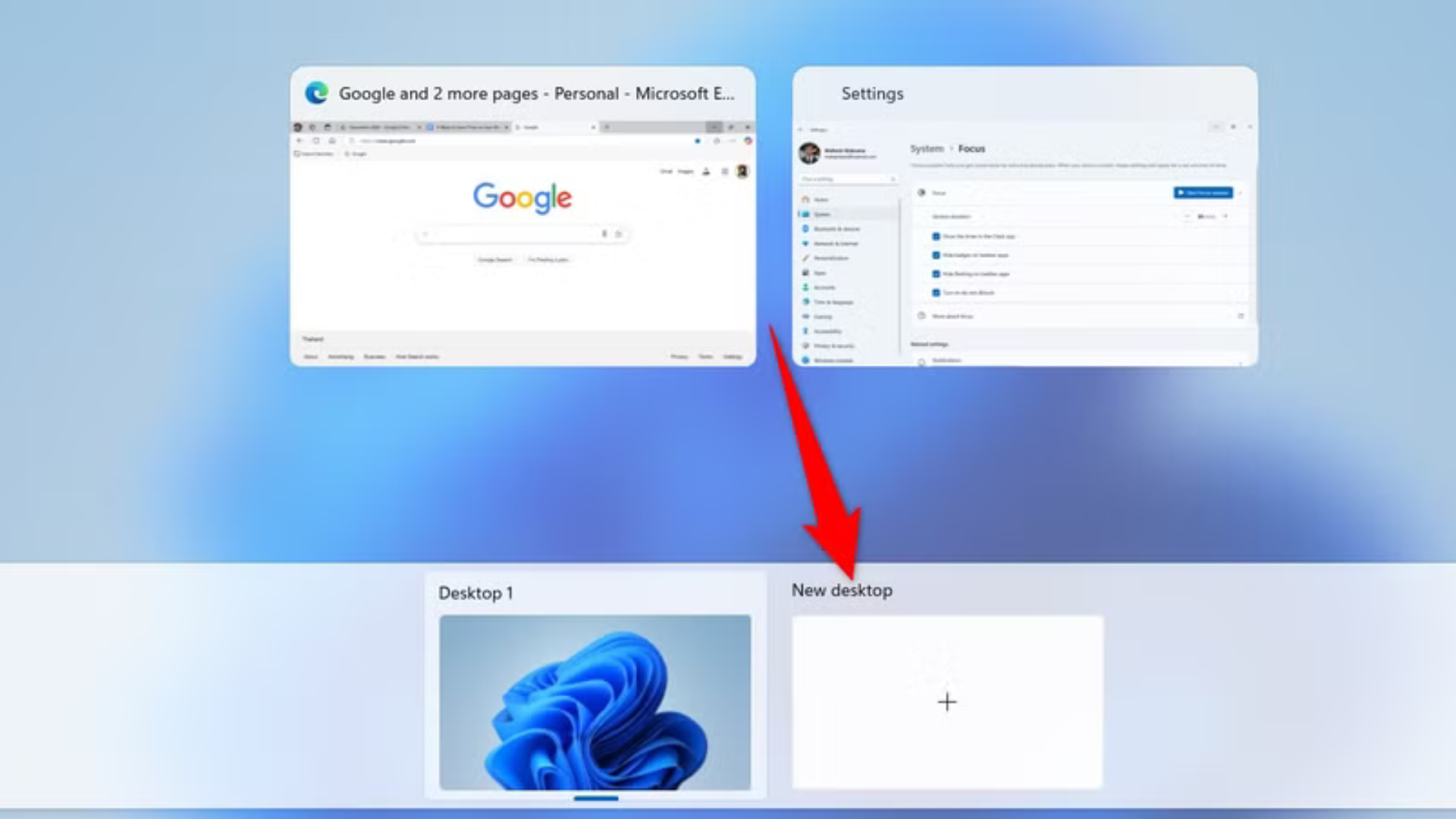This screenshot has width=1456, height=819.
Task: Click the 'Find a setting' search box in Settings preview
Action: 849,179
